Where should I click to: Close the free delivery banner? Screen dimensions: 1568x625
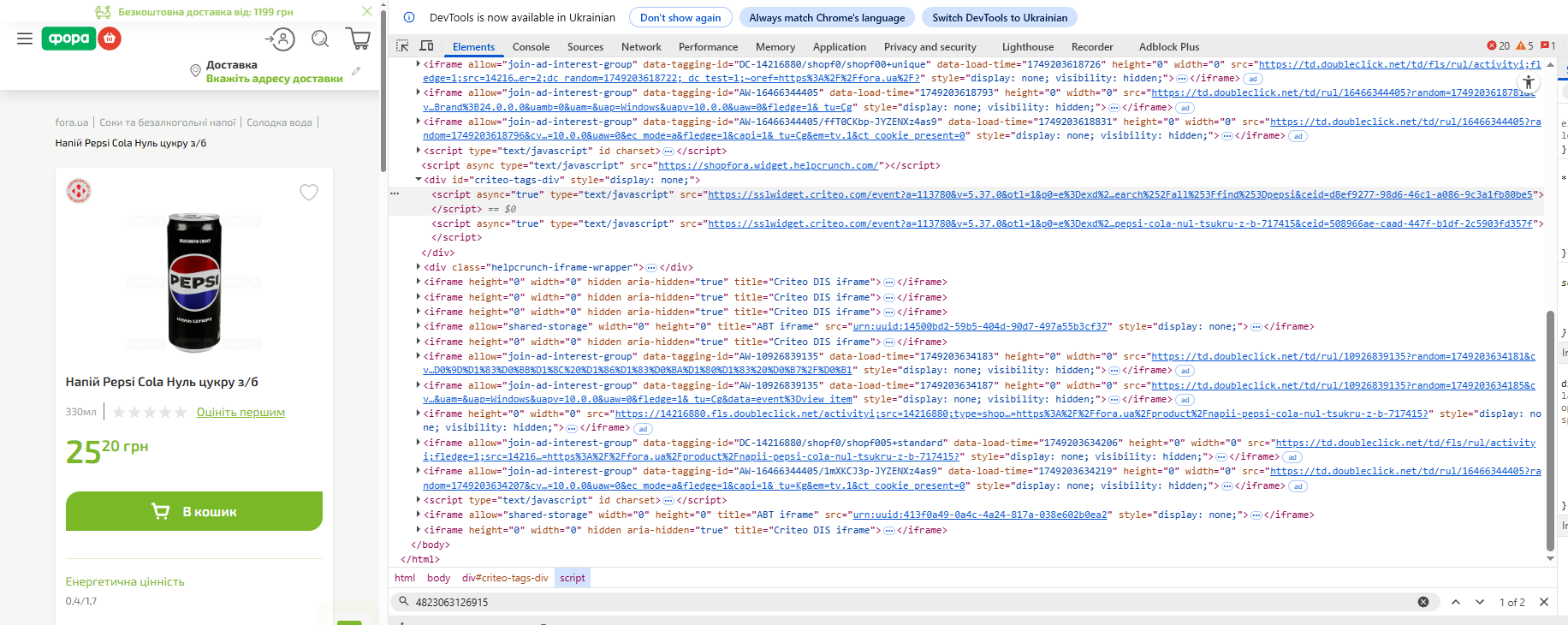pyautogui.click(x=367, y=11)
